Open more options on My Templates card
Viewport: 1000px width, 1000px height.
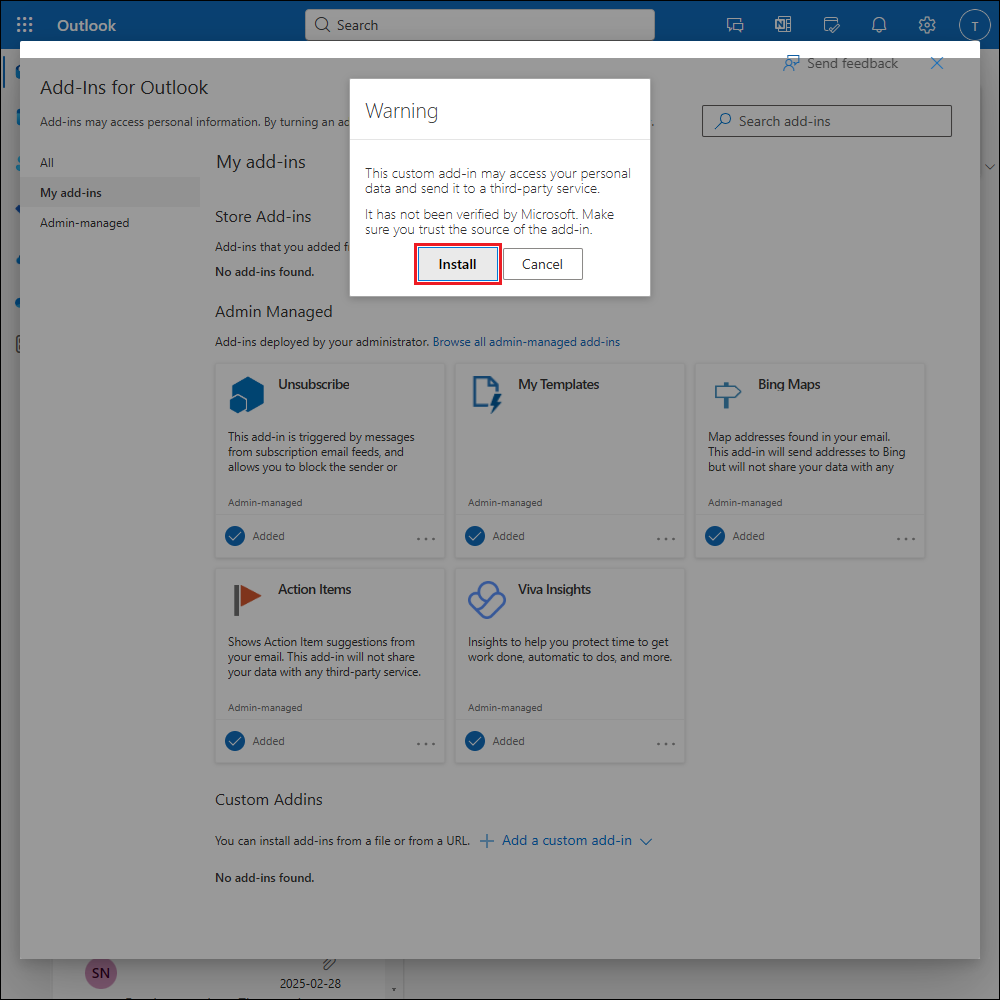pyautogui.click(x=666, y=539)
